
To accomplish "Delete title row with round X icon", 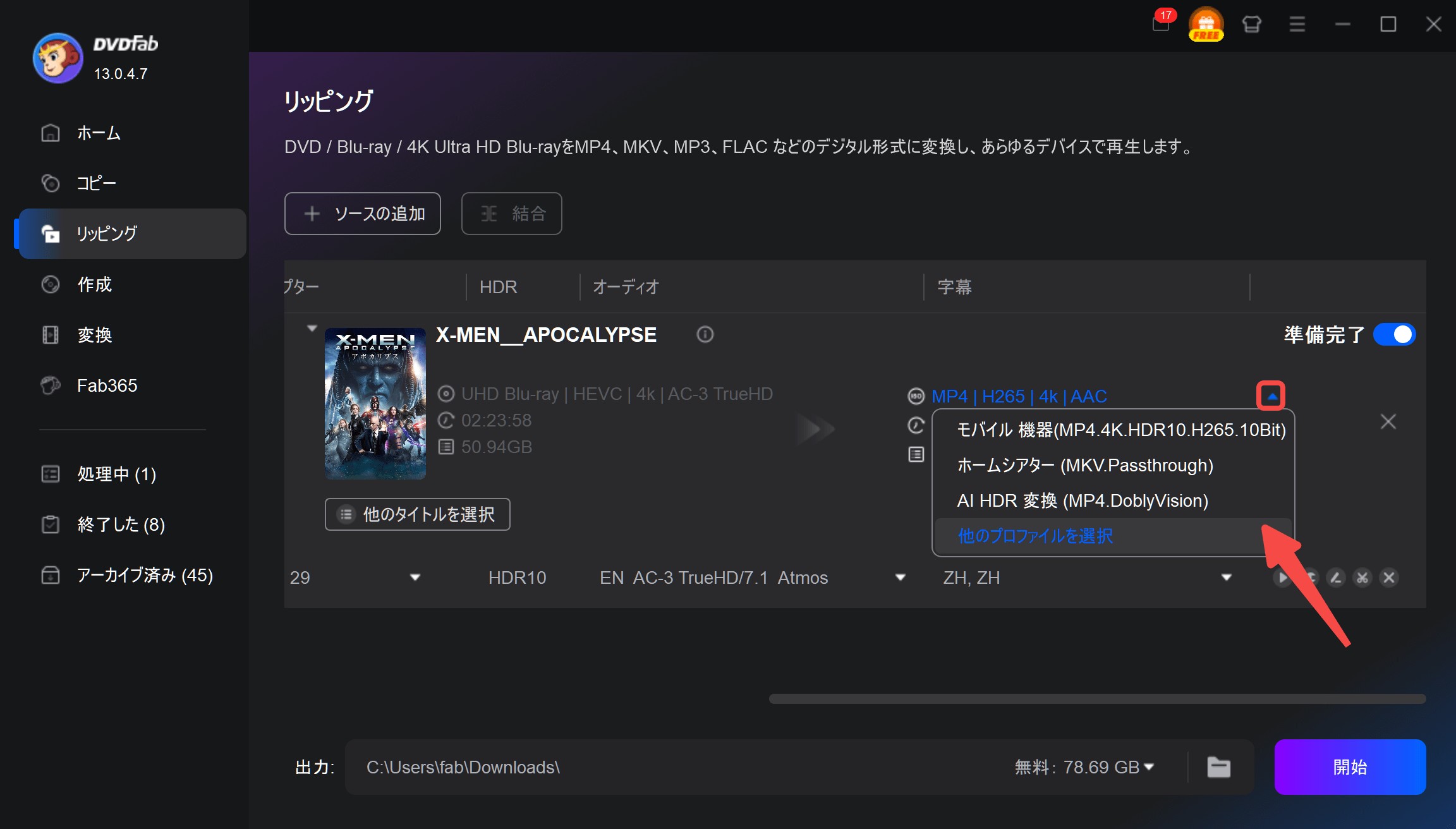I will [1389, 578].
